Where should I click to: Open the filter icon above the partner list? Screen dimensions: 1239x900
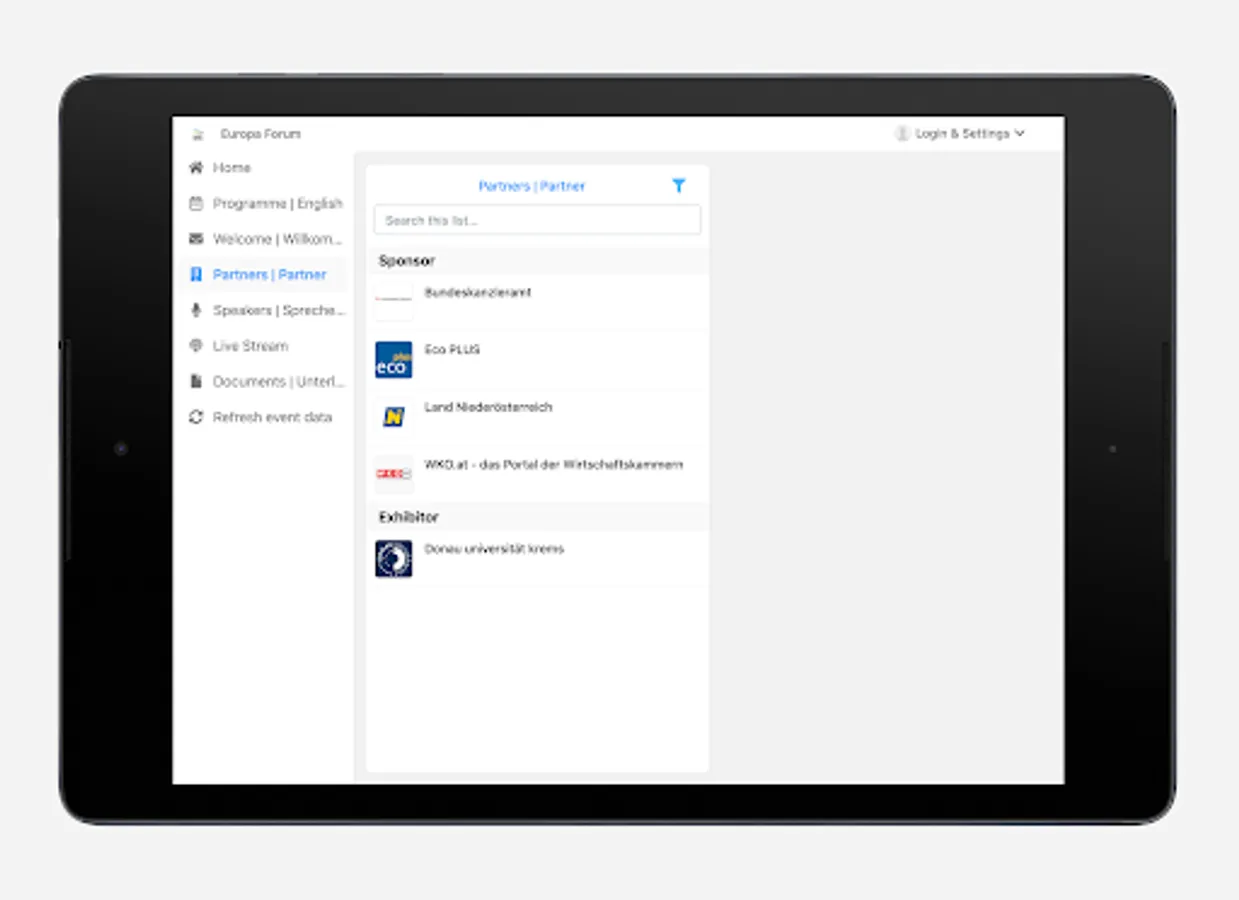coord(679,185)
